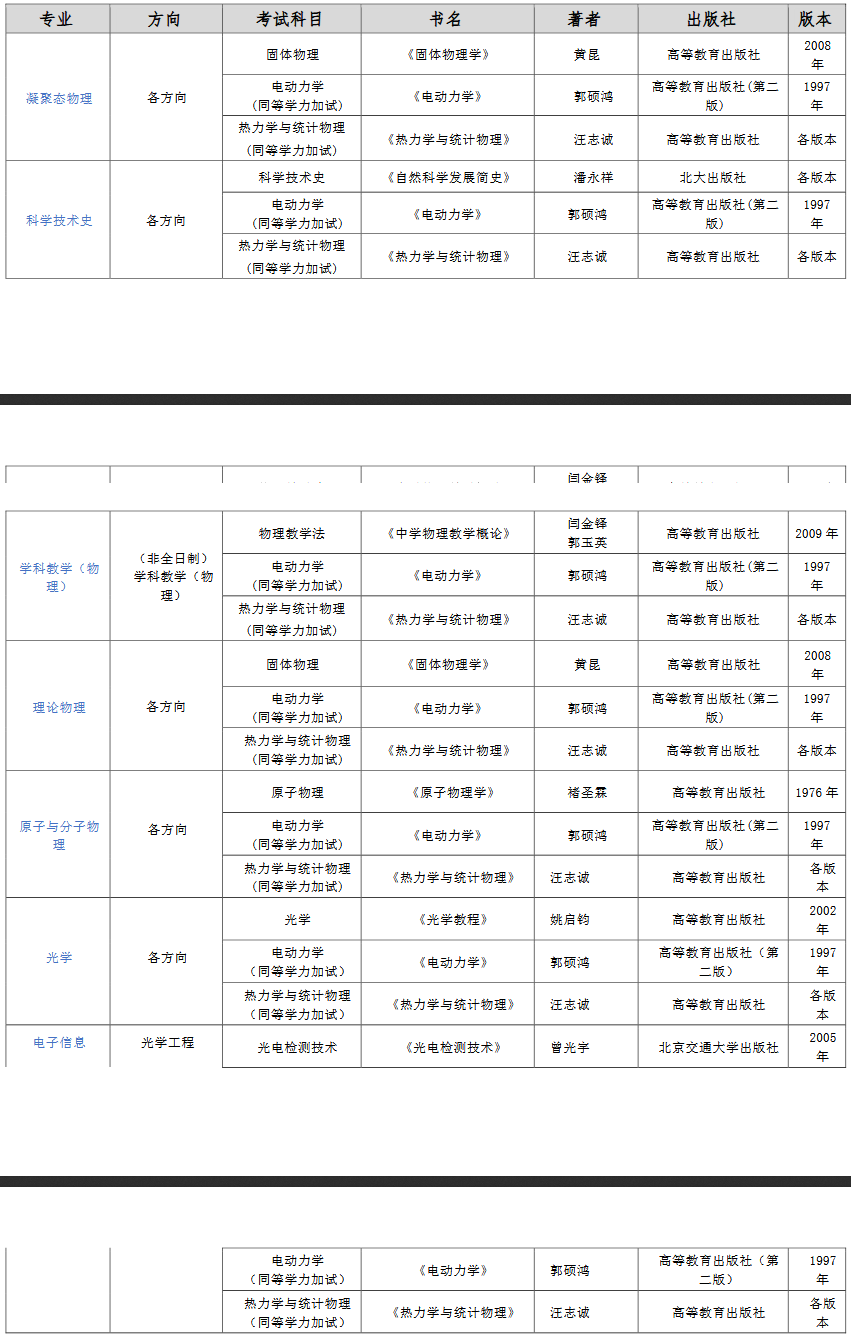Select author 曾光宇
This screenshot has height=1338, width=851.
[570, 1047]
